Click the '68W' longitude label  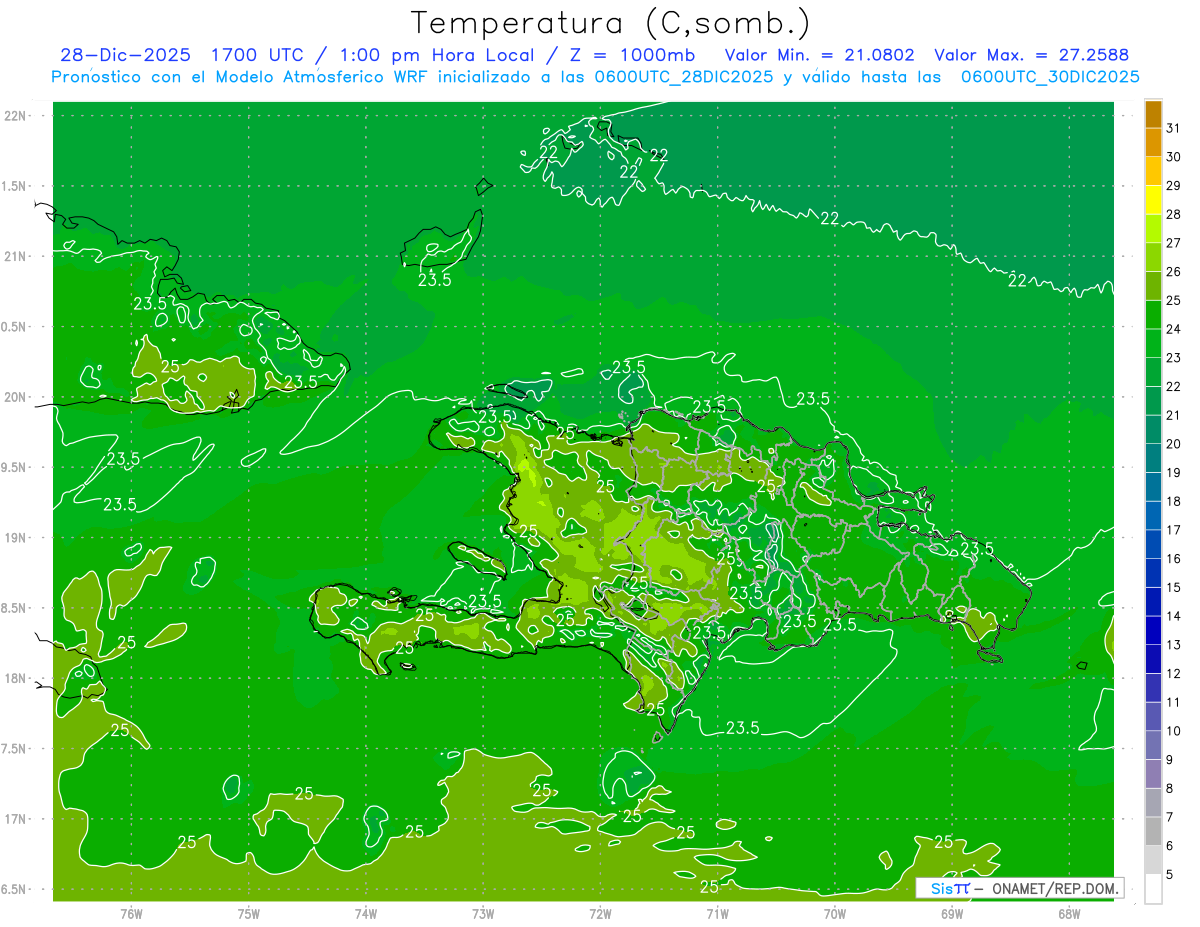[x=1069, y=913]
